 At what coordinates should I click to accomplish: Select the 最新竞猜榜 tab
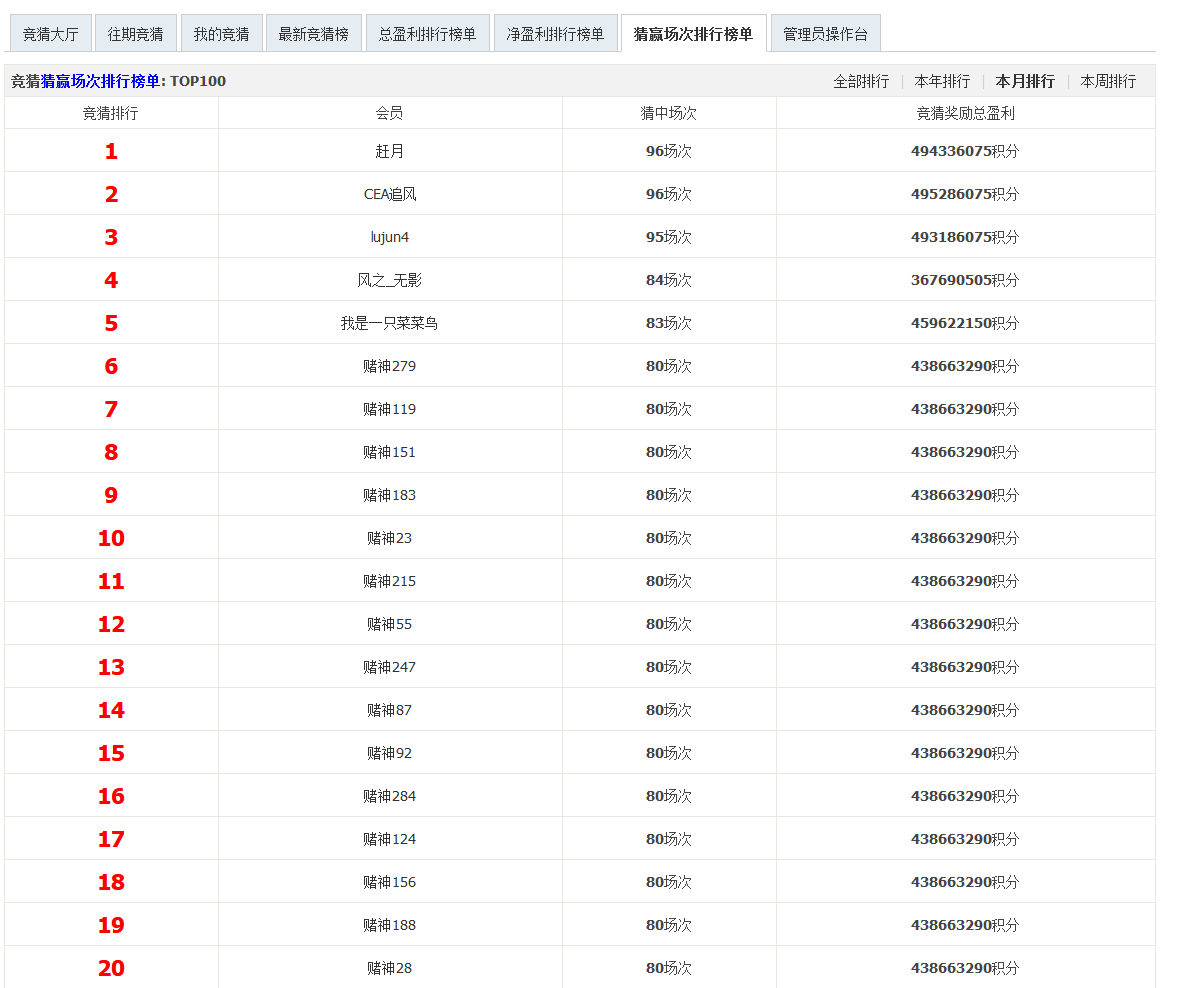(313, 34)
